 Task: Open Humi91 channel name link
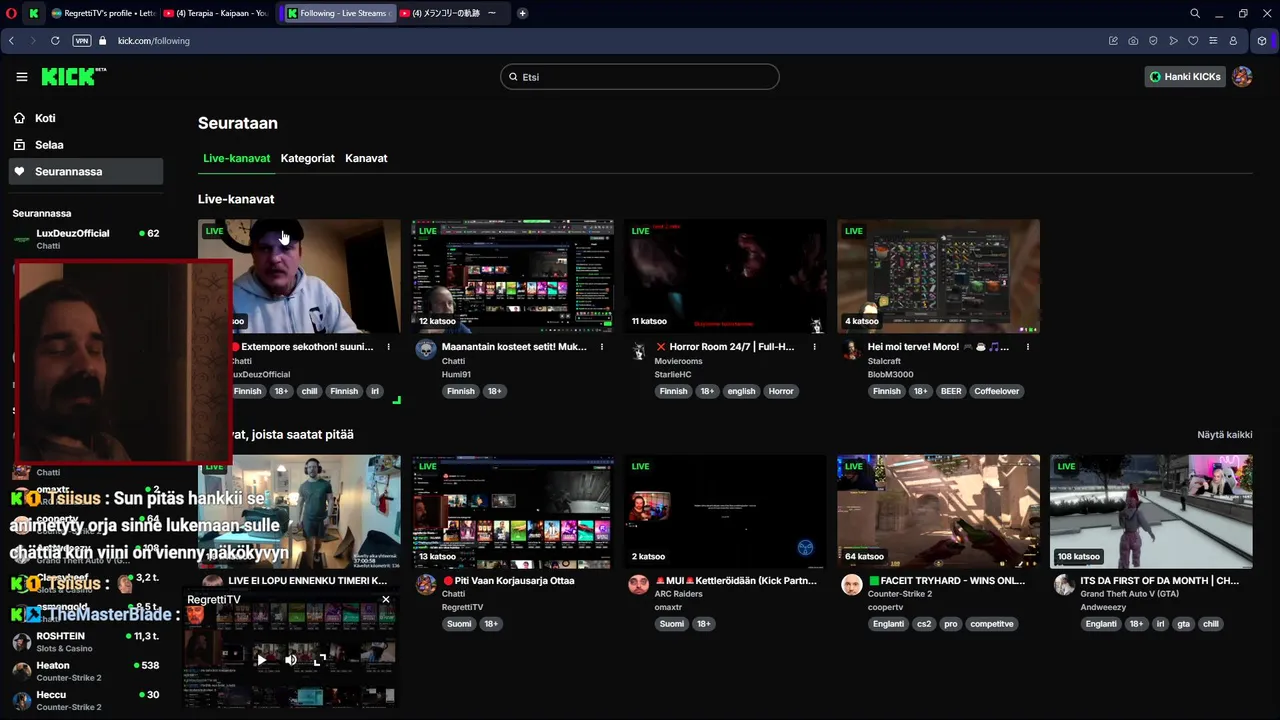(456, 375)
